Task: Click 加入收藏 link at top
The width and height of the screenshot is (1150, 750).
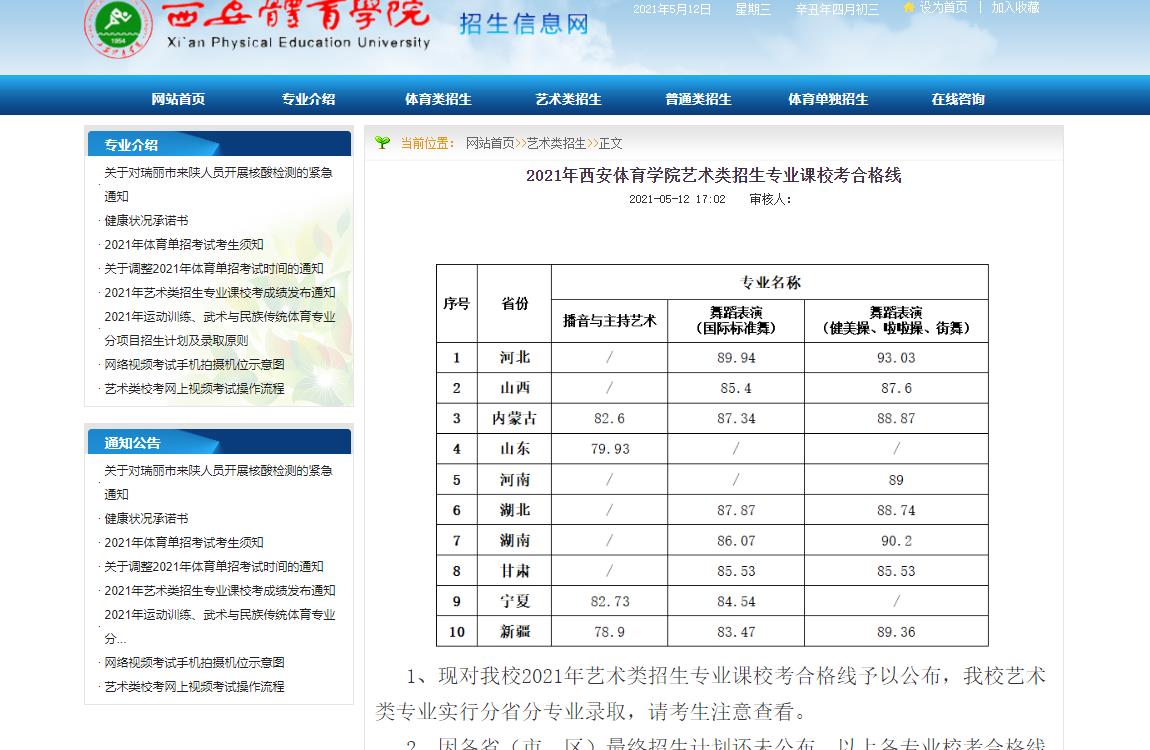Action: pos(1016,7)
